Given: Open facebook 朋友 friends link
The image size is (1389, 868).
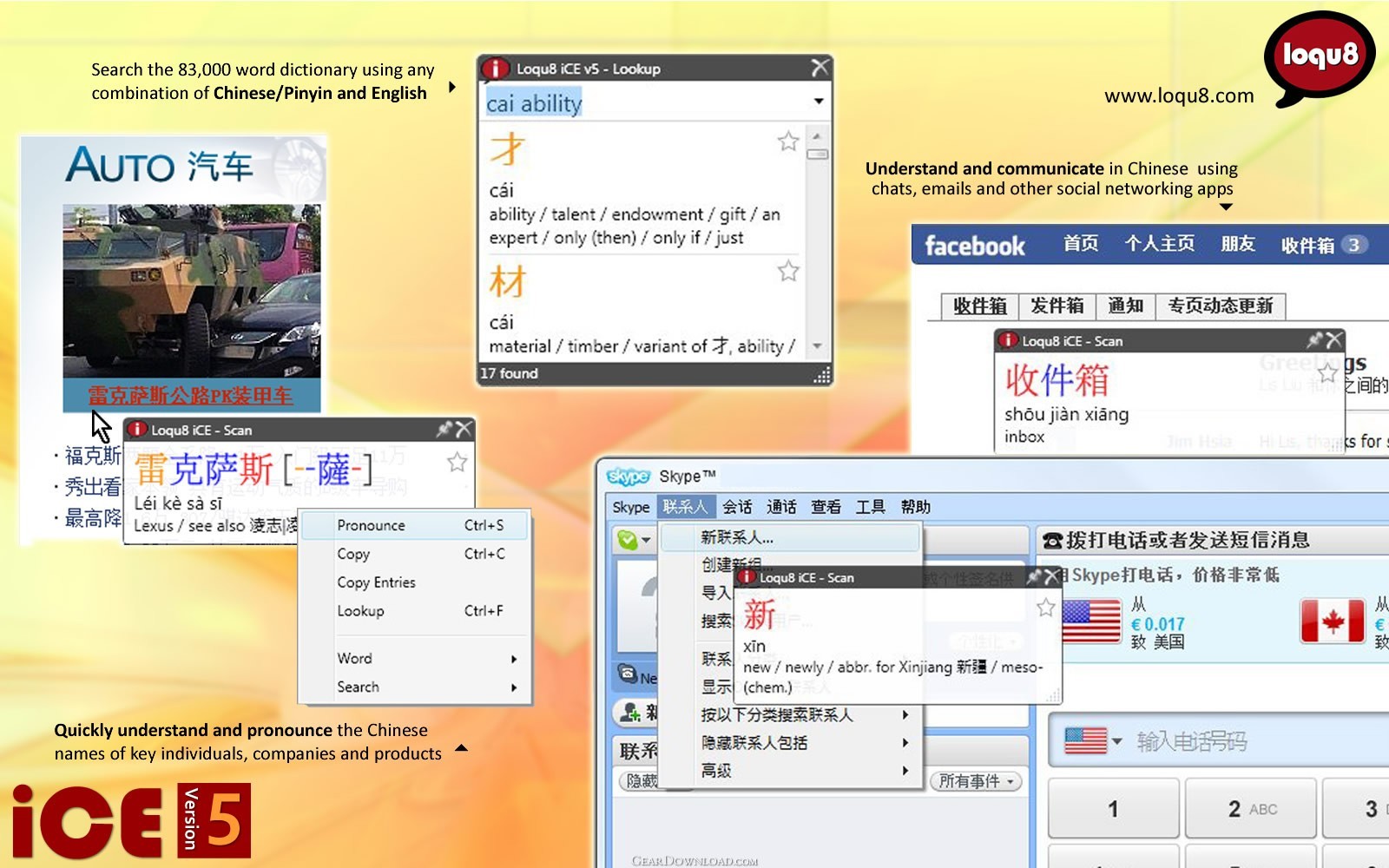Looking at the screenshot, I should coord(1238,244).
